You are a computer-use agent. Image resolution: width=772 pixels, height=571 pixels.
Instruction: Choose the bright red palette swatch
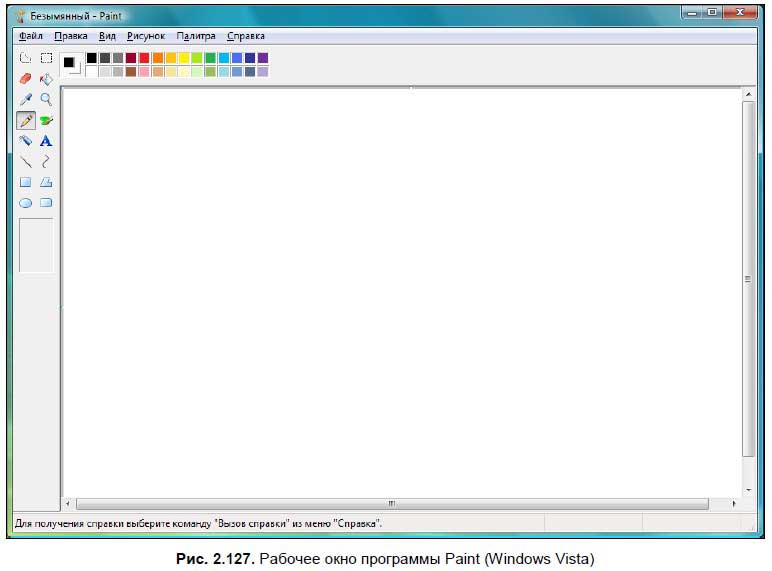[144, 58]
